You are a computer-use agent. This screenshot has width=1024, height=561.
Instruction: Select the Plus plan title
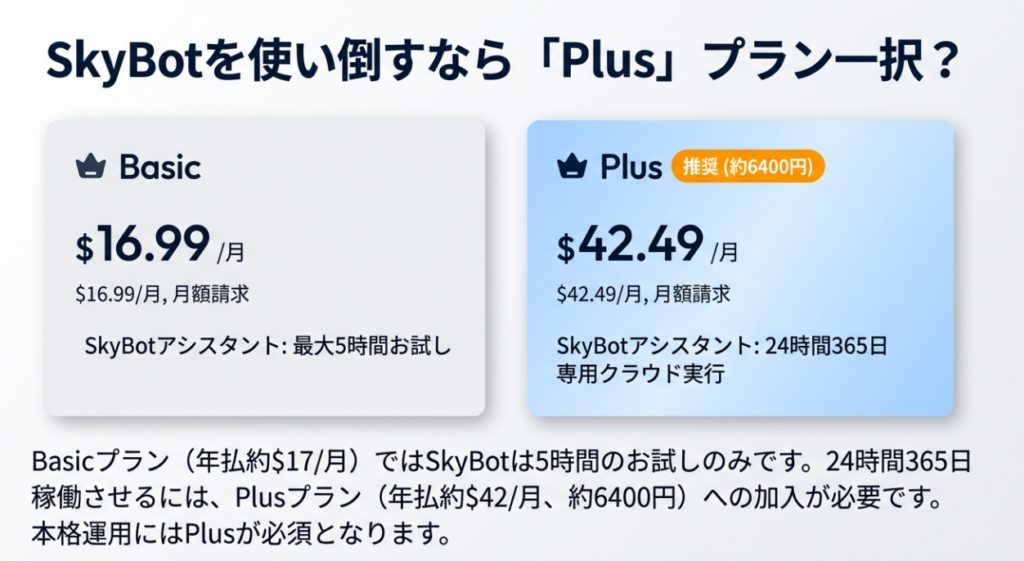coord(631,167)
